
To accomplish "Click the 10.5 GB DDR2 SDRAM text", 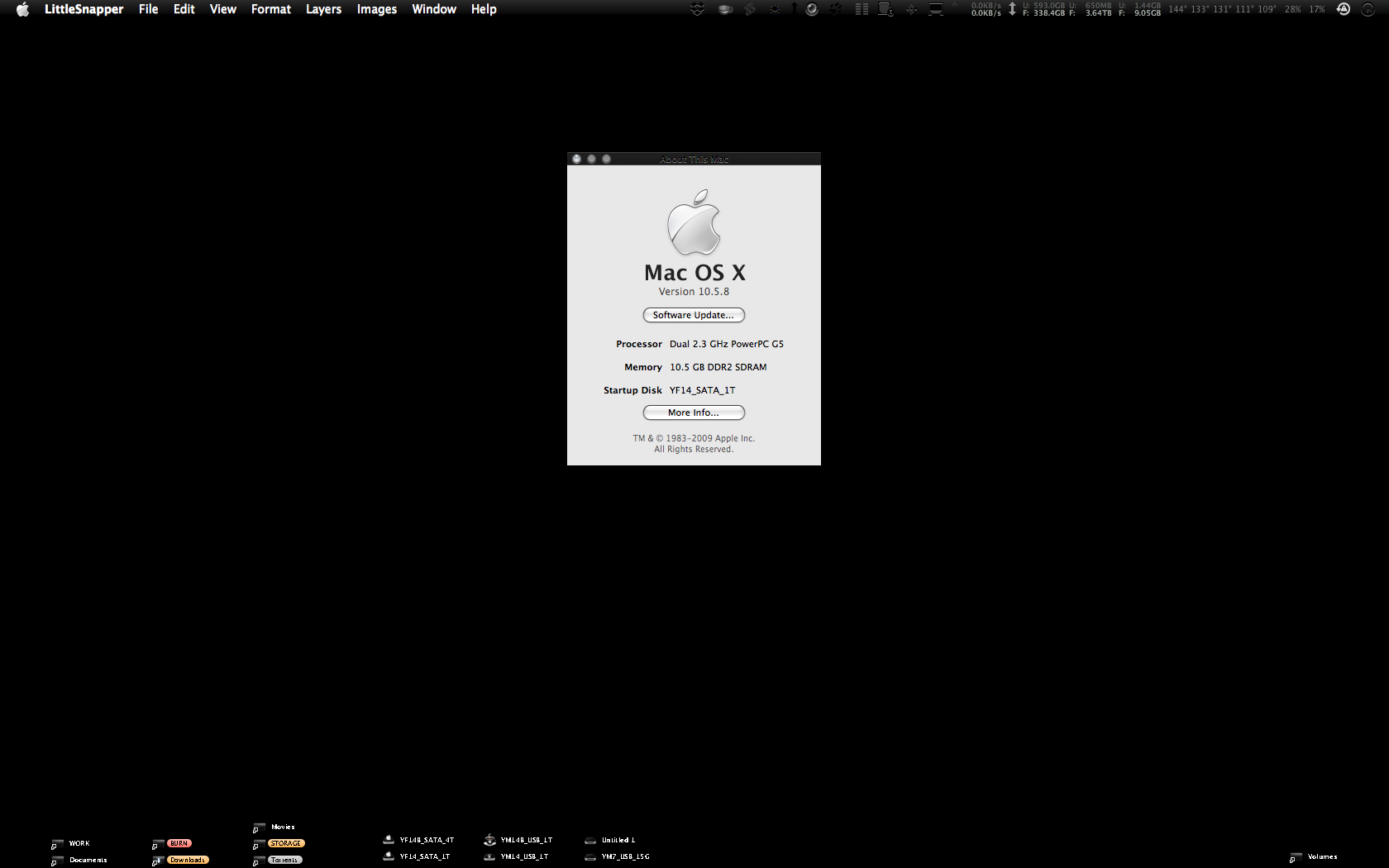I will coord(718,367).
